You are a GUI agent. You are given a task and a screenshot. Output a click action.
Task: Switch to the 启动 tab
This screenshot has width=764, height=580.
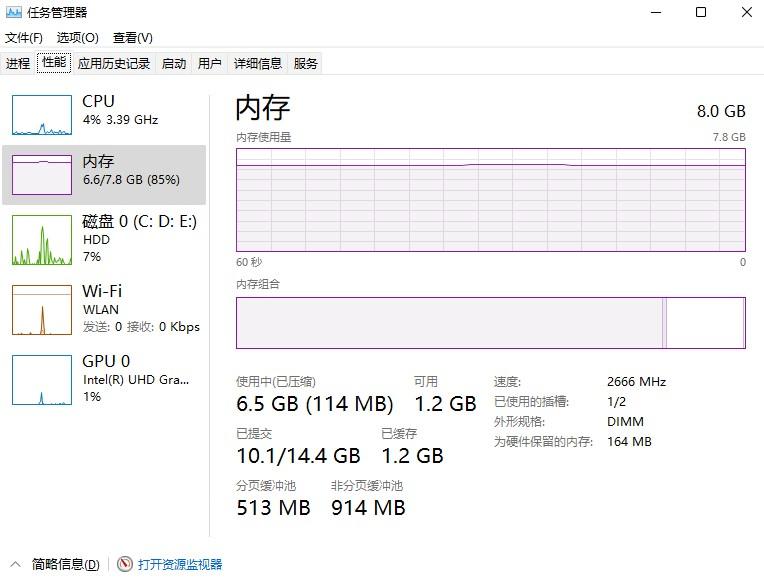coord(173,63)
